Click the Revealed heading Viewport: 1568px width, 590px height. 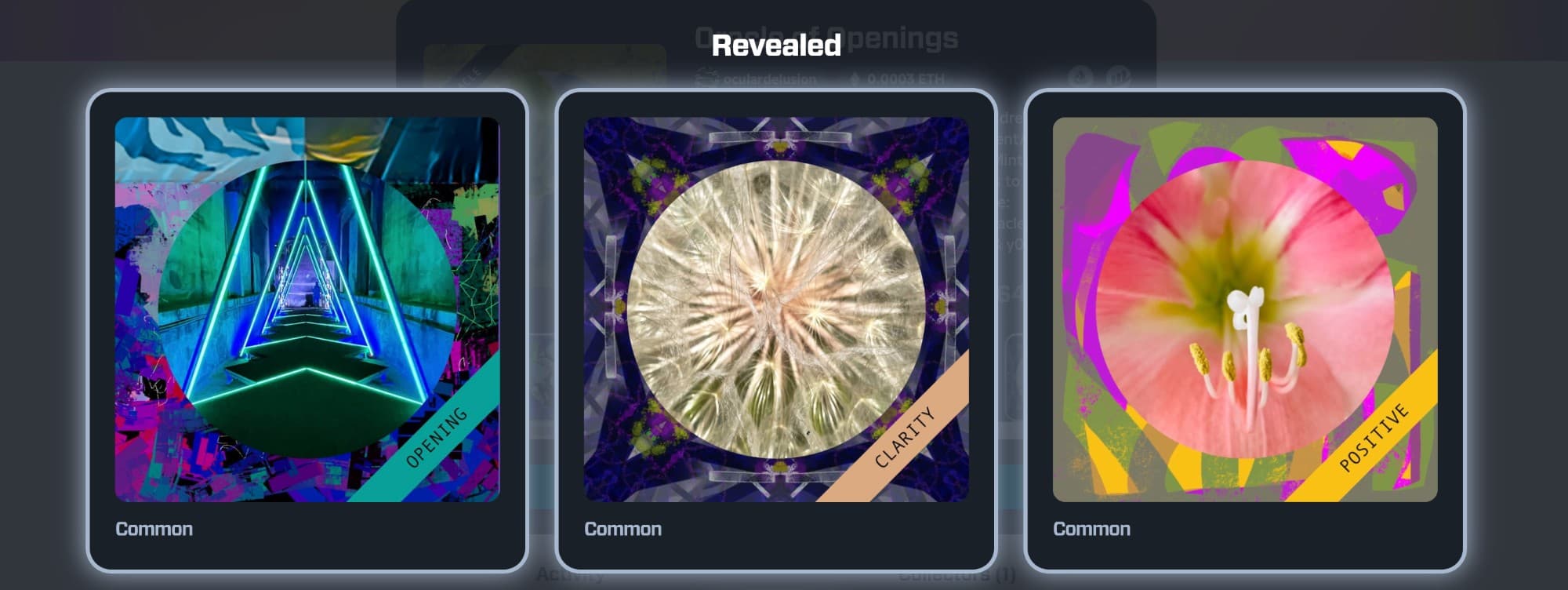[776, 45]
